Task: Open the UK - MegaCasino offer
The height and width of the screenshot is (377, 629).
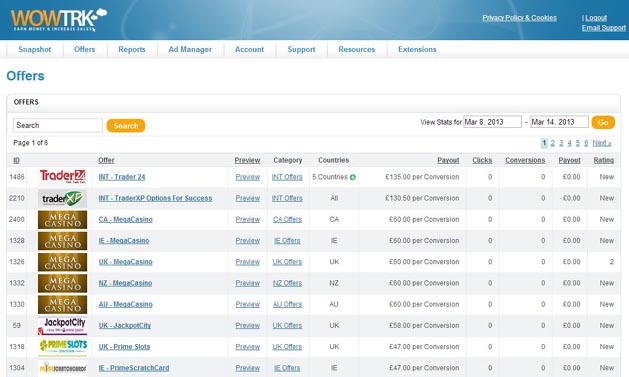Action: coord(126,262)
